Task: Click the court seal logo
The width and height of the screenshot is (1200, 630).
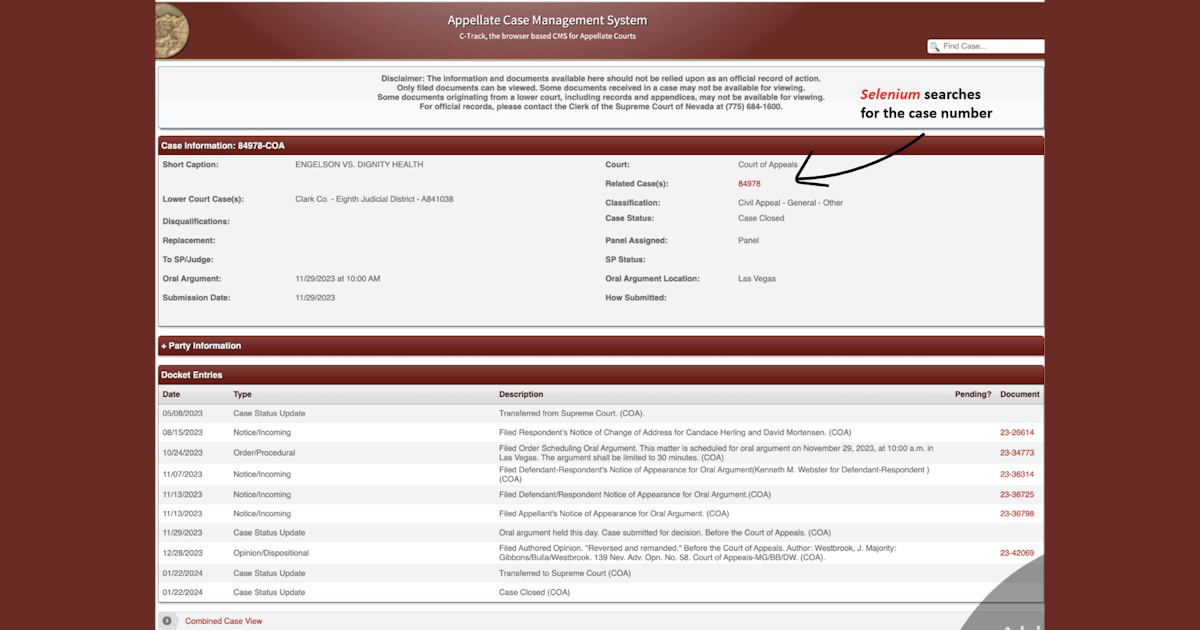Action: (x=171, y=30)
